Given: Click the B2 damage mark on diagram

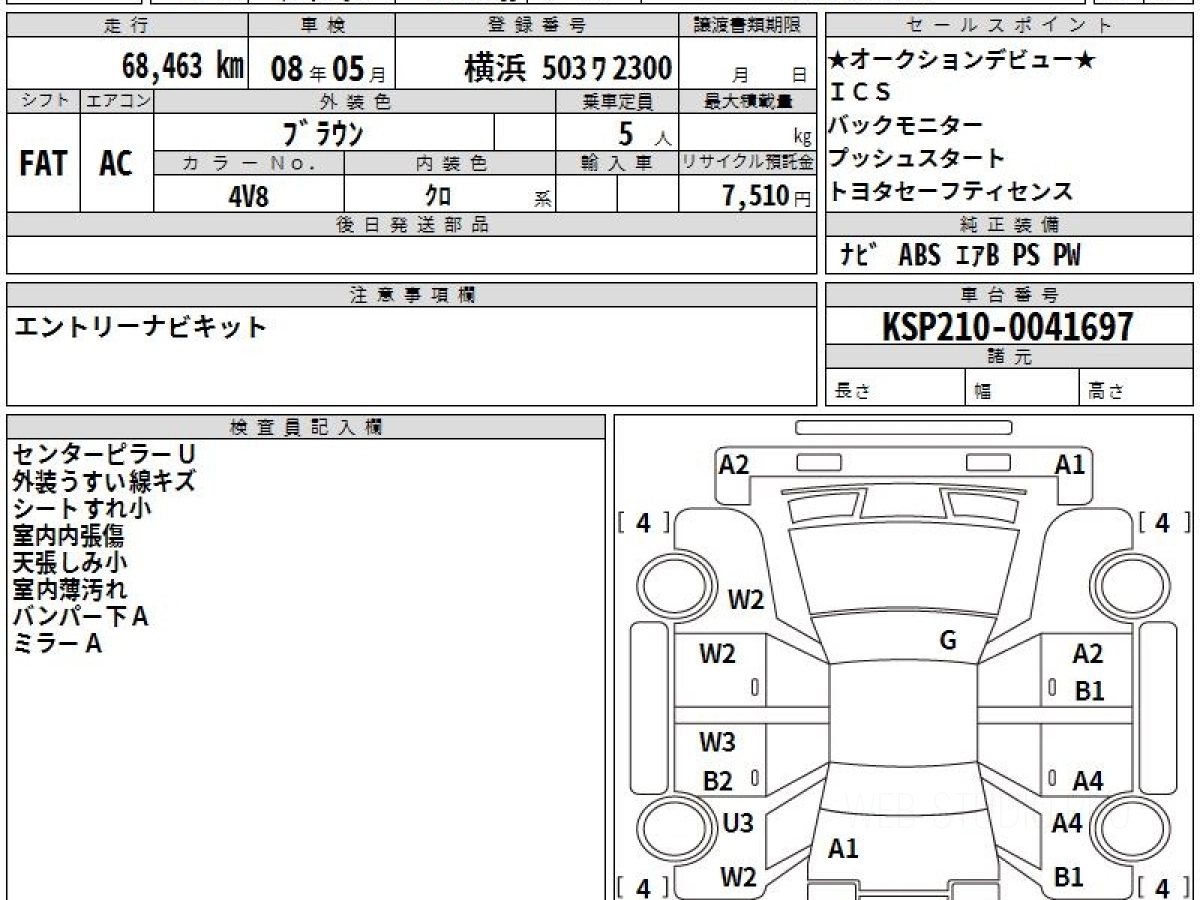Looking at the screenshot, I should click(x=717, y=782).
